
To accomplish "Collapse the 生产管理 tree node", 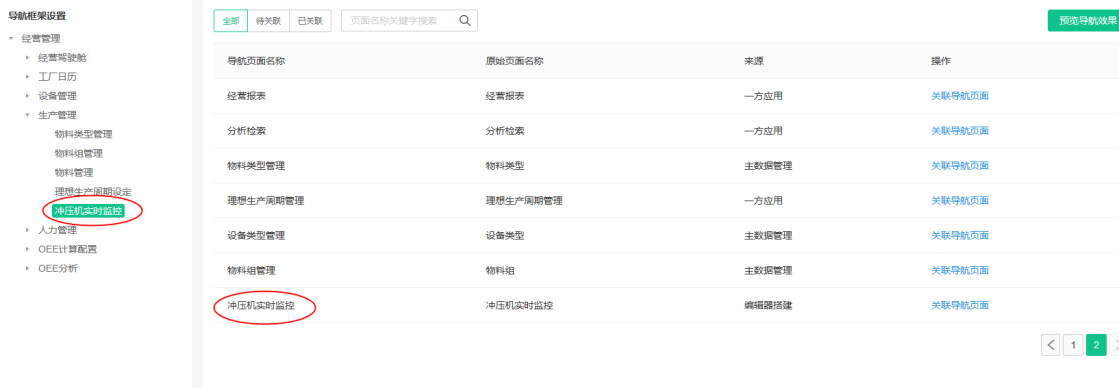I will [28, 115].
